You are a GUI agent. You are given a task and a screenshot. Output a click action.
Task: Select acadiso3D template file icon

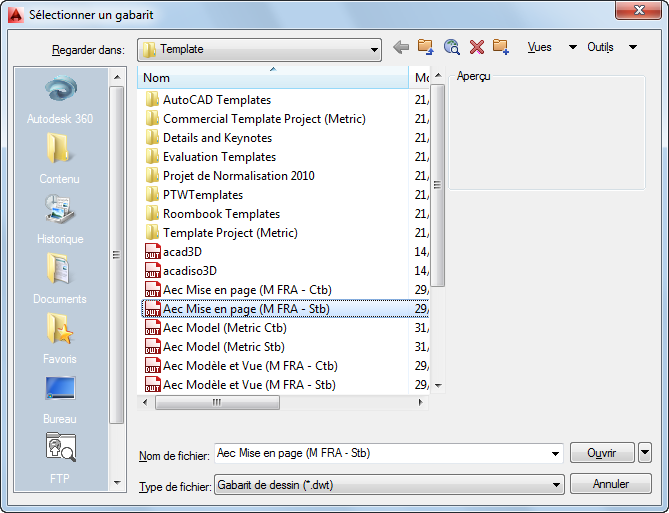click(153, 271)
